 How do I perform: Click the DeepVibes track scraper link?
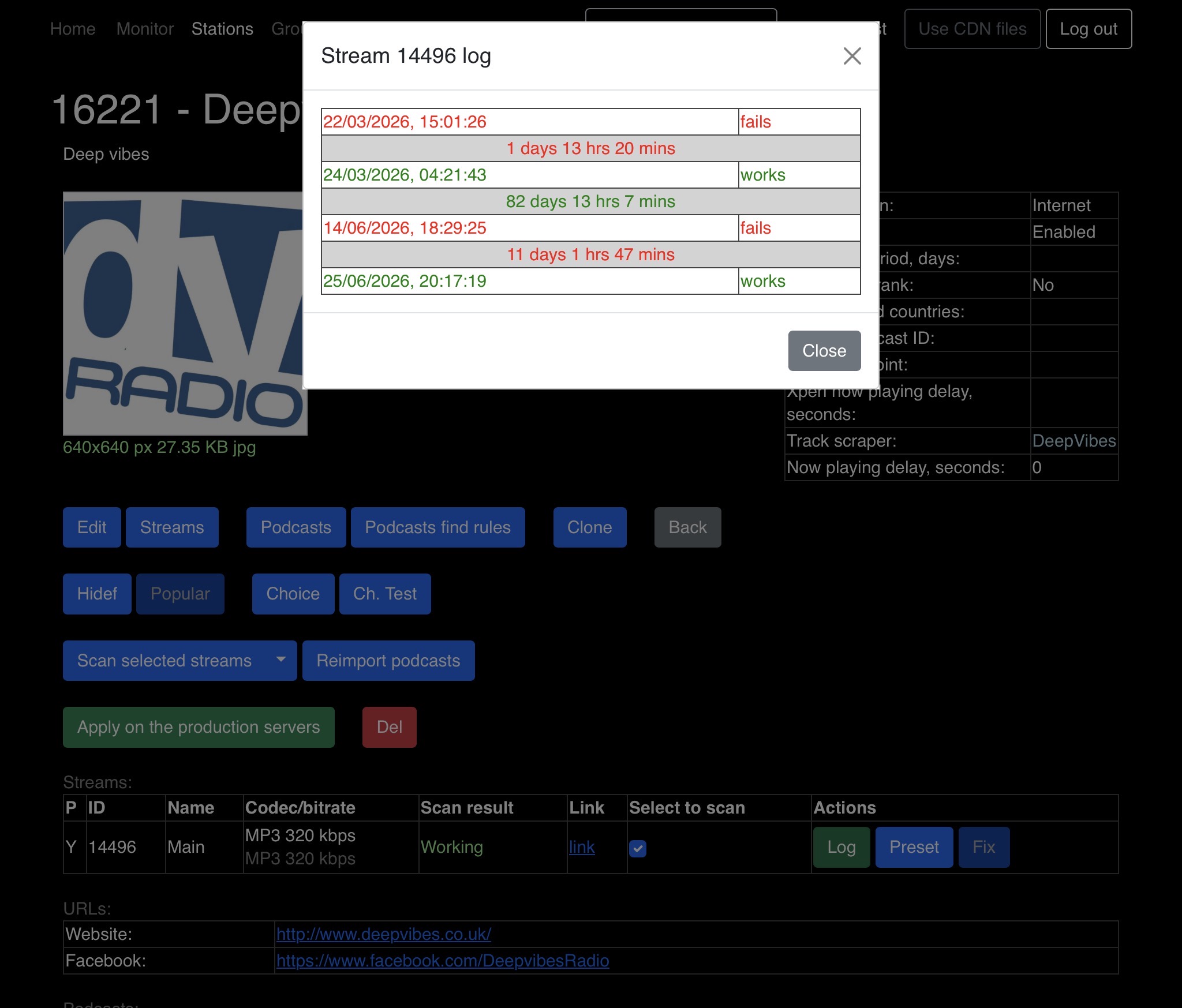(x=1074, y=441)
